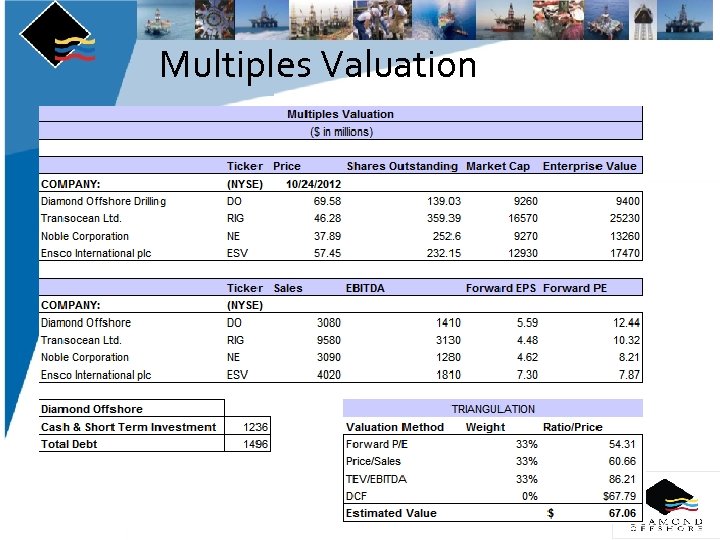Click Ensco EBITDA 1810
This screenshot has width=720, height=540.
tap(448, 375)
